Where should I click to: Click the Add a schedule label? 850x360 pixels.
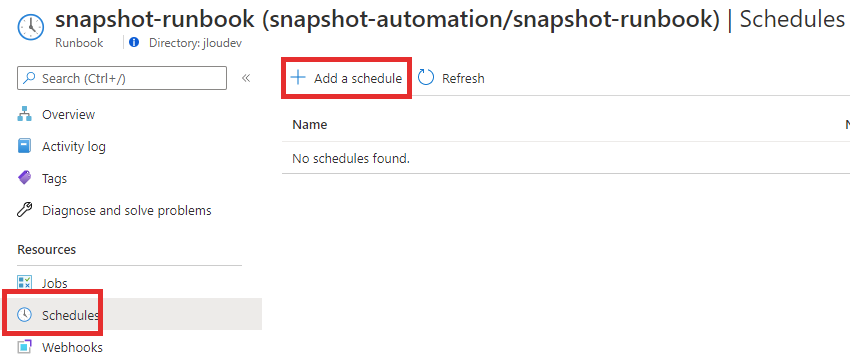pyautogui.click(x=358, y=79)
